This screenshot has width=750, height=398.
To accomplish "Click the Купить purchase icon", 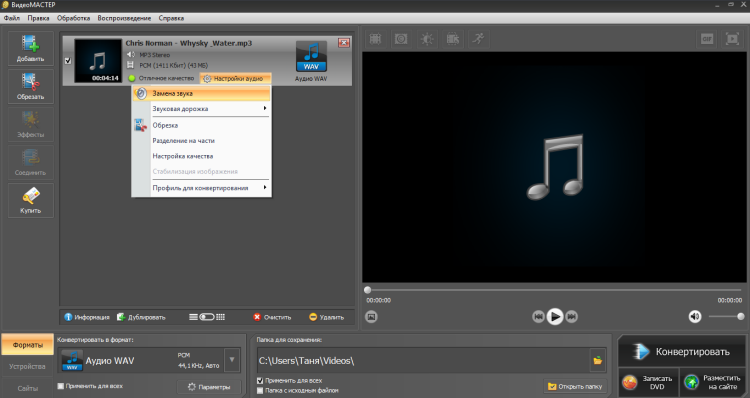I will [31, 200].
